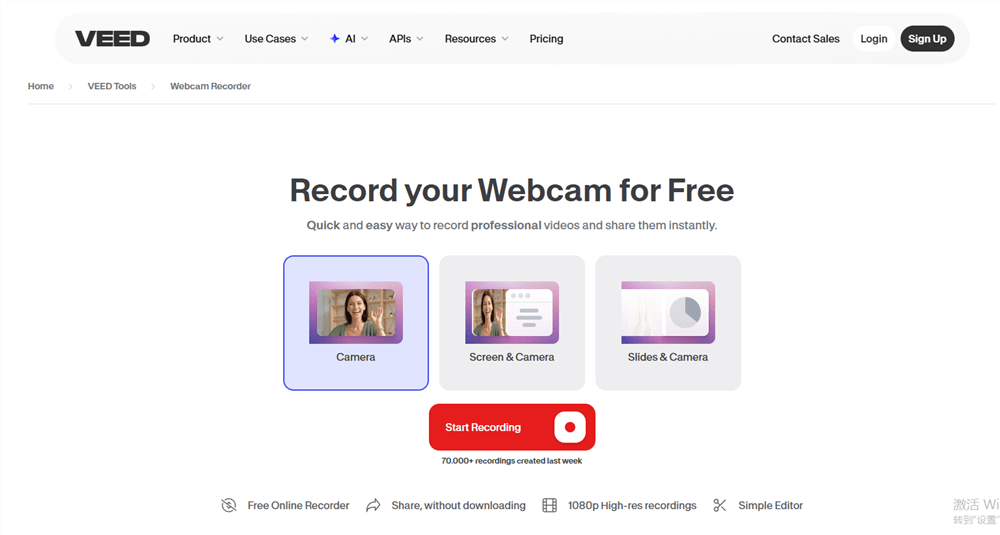This screenshot has height=535, width=1000.
Task: Click the Sign Up button
Action: point(927,39)
